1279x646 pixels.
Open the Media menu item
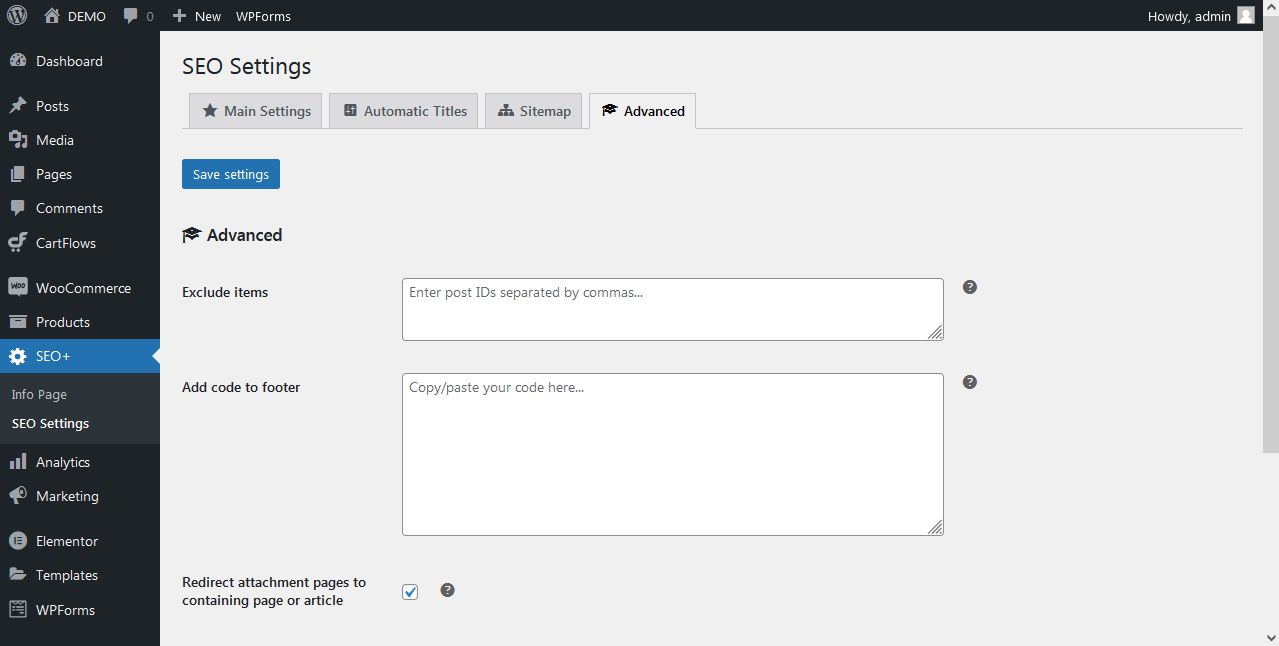(x=80, y=140)
